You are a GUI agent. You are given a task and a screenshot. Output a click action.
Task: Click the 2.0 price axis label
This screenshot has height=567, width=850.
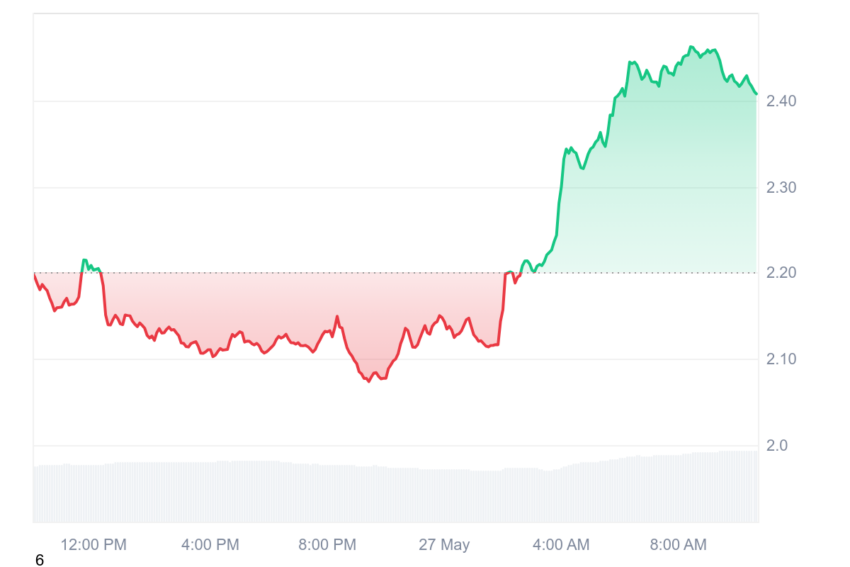(x=777, y=446)
